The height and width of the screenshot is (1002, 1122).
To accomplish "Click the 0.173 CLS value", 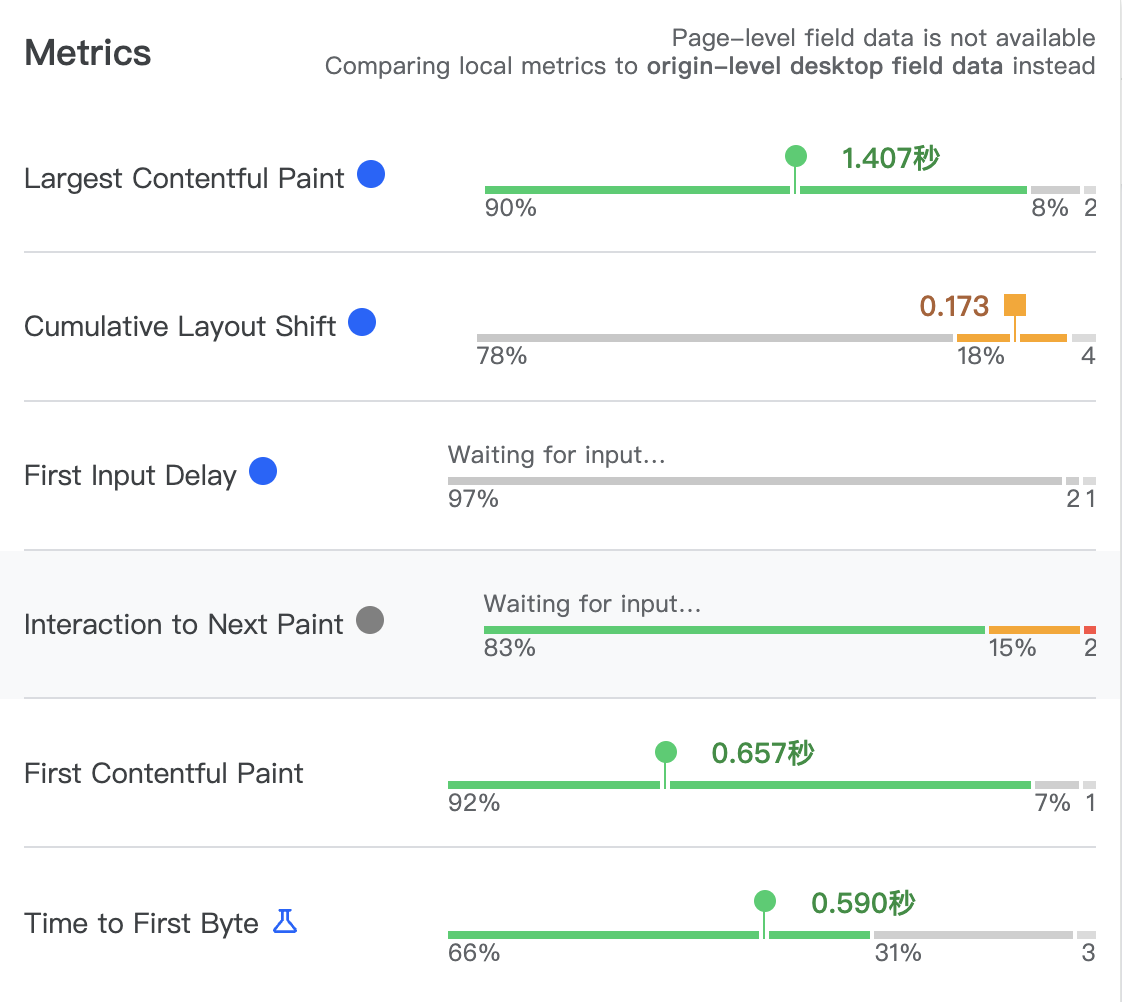I will click(954, 306).
